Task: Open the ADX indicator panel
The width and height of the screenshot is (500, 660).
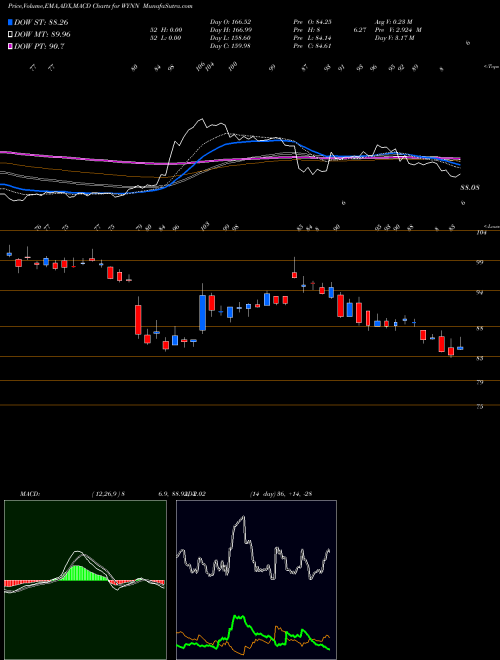Action: [x=256, y=580]
